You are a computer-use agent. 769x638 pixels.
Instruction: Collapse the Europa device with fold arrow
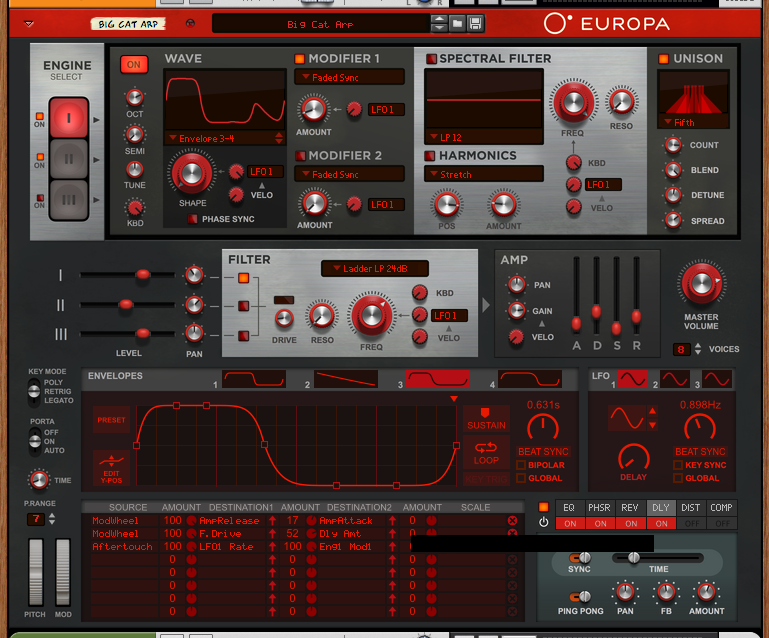(x=29, y=24)
